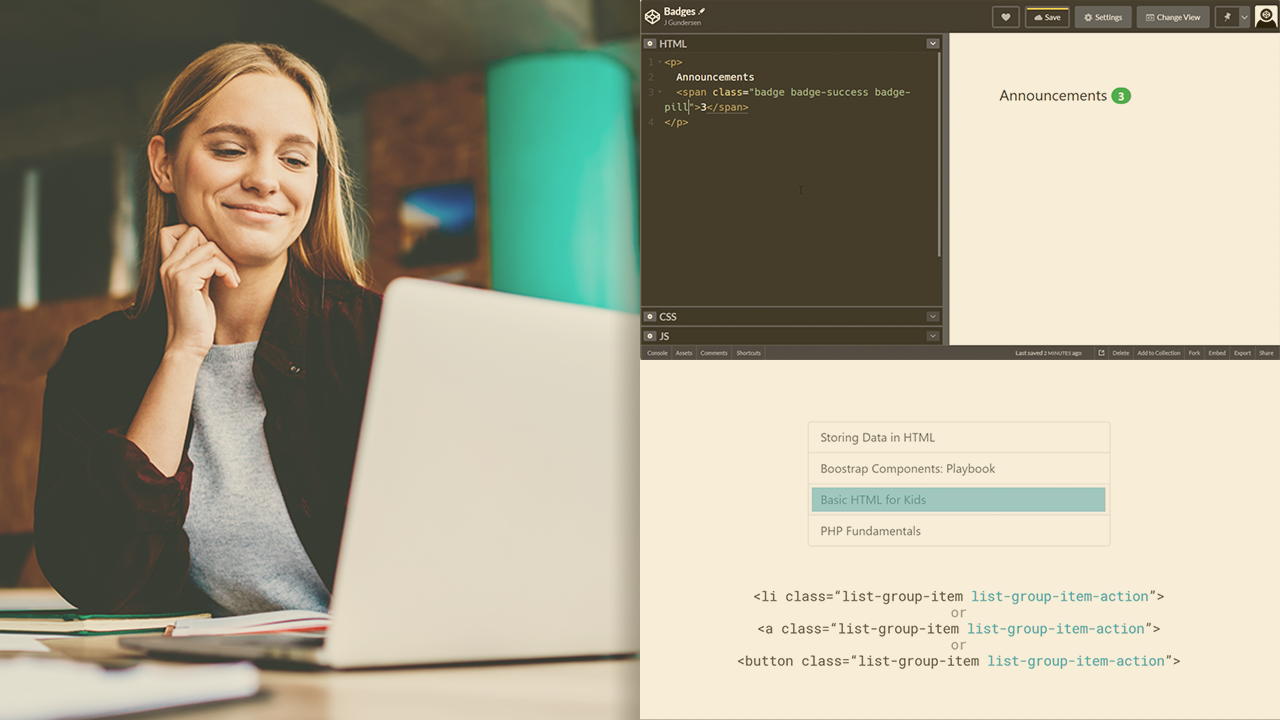Viewport: 1280px width, 720px height.
Task: Open dropdown arrow next to pin button
Action: pos(1244,17)
